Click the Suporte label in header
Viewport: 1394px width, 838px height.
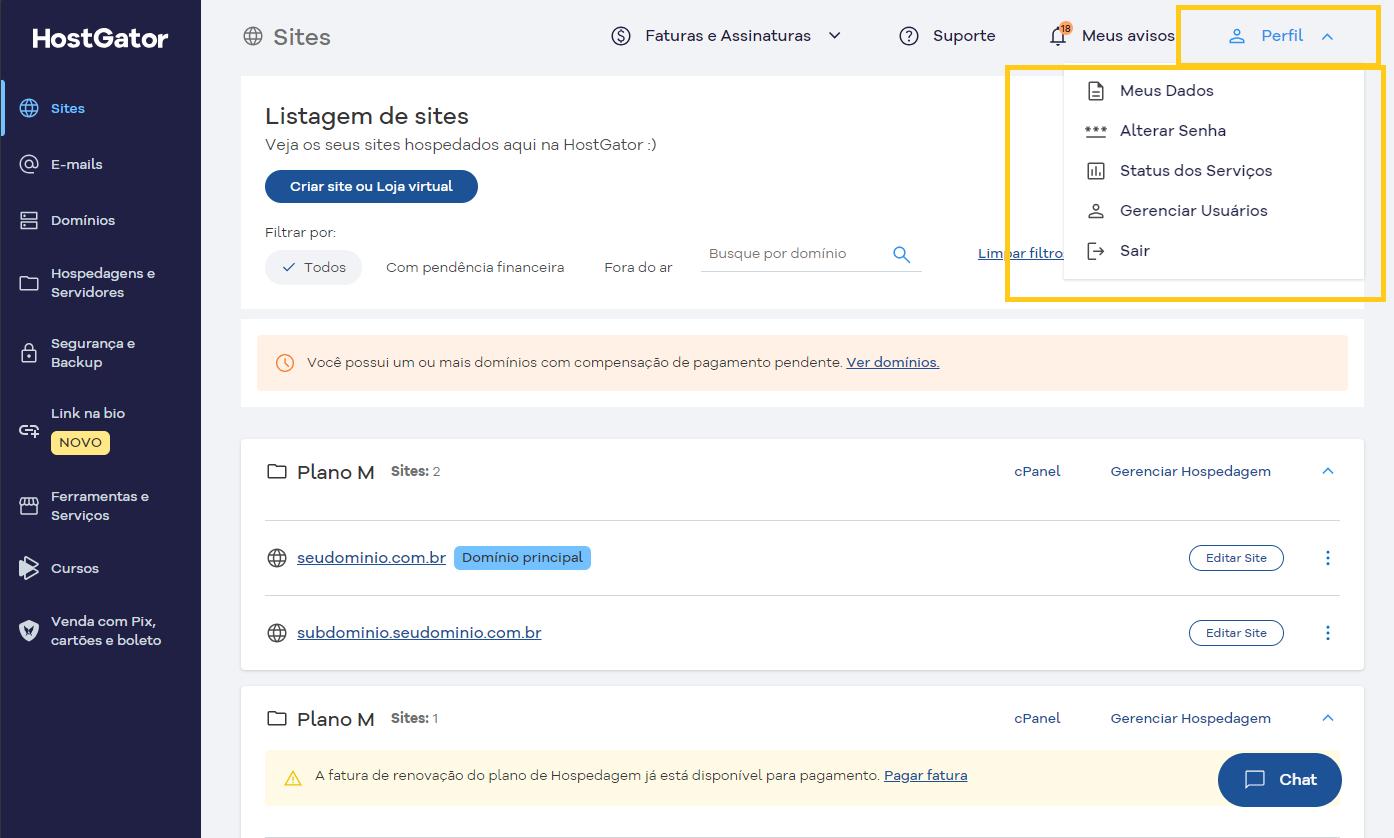964,36
